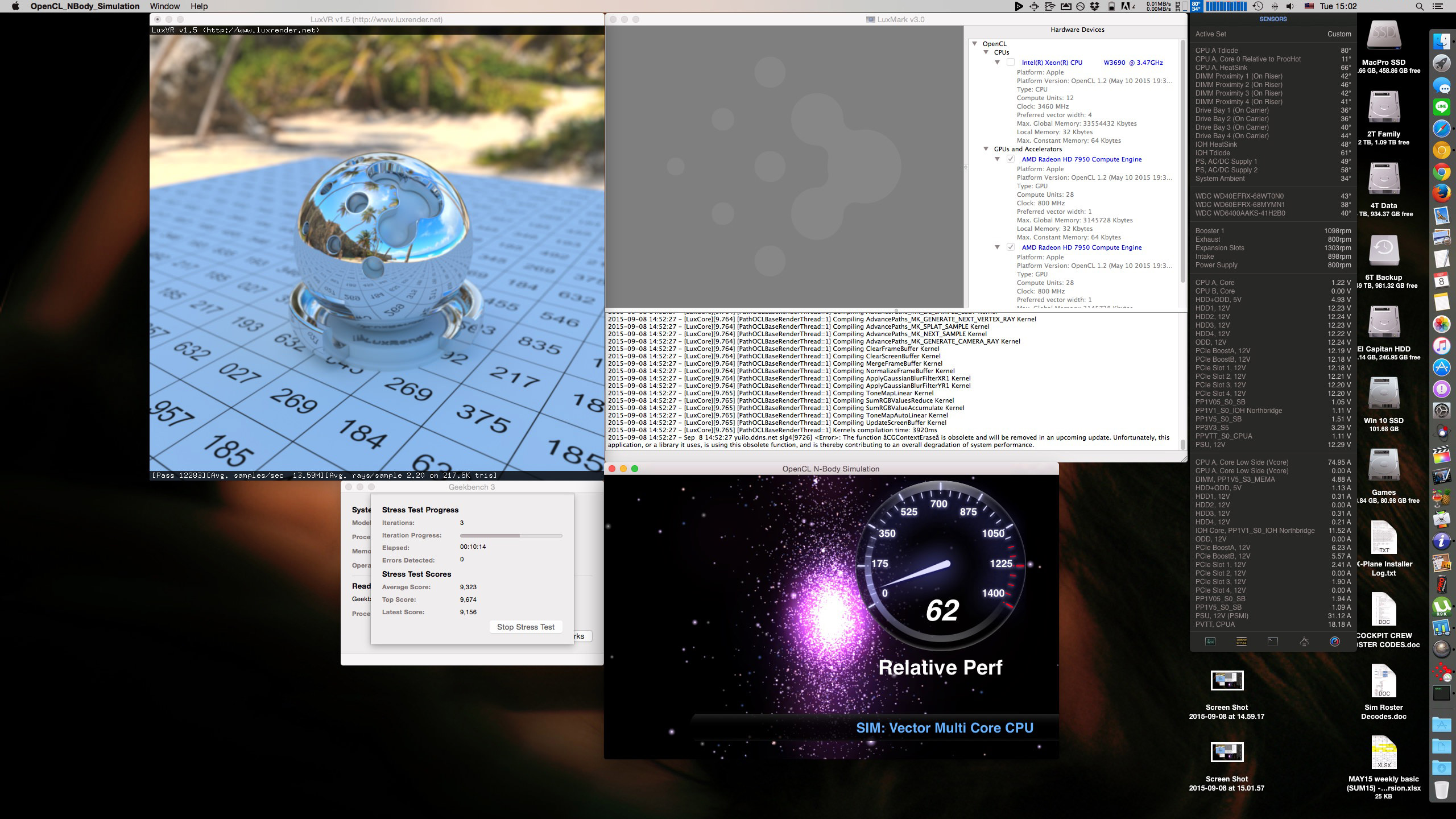1456x819 pixels.
Task: Collapse second Radeon HD 7950 details
Action: pyautogui.click(x=997, y=247)
